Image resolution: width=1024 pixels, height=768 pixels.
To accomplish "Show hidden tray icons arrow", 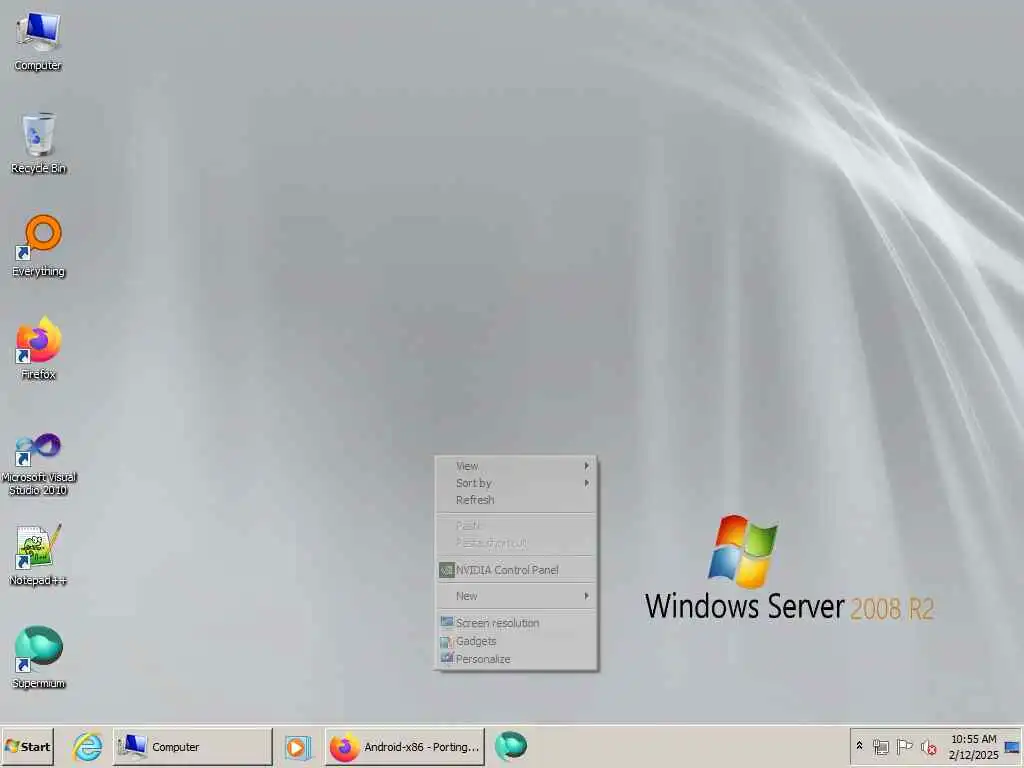I will click(859, 746).
